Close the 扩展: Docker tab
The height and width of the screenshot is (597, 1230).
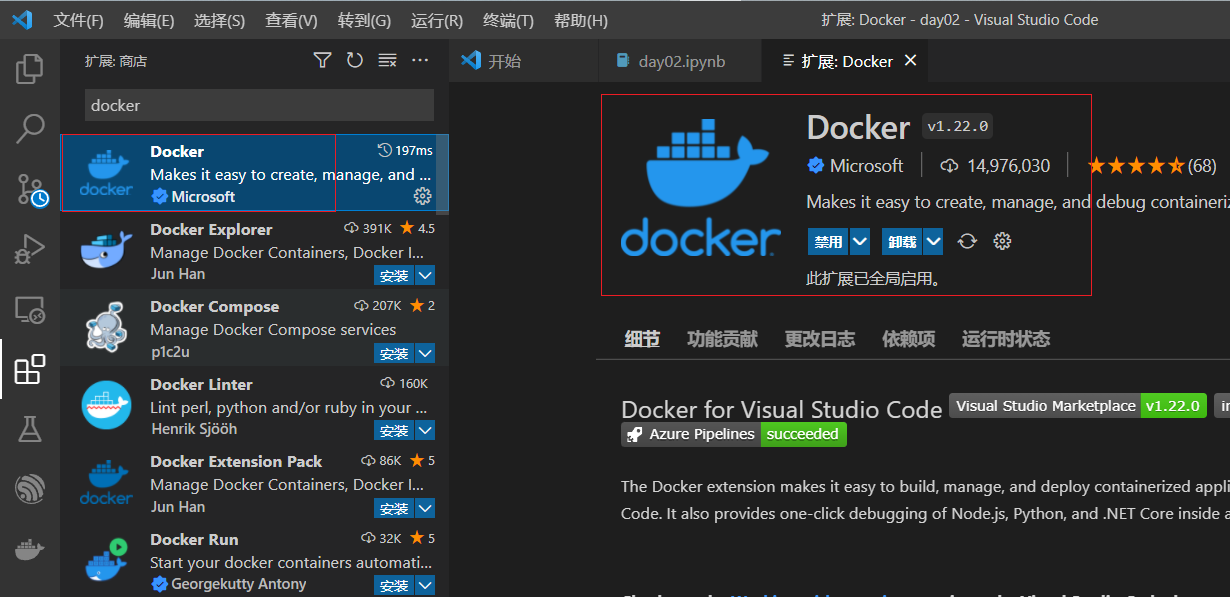pos(910,61)
